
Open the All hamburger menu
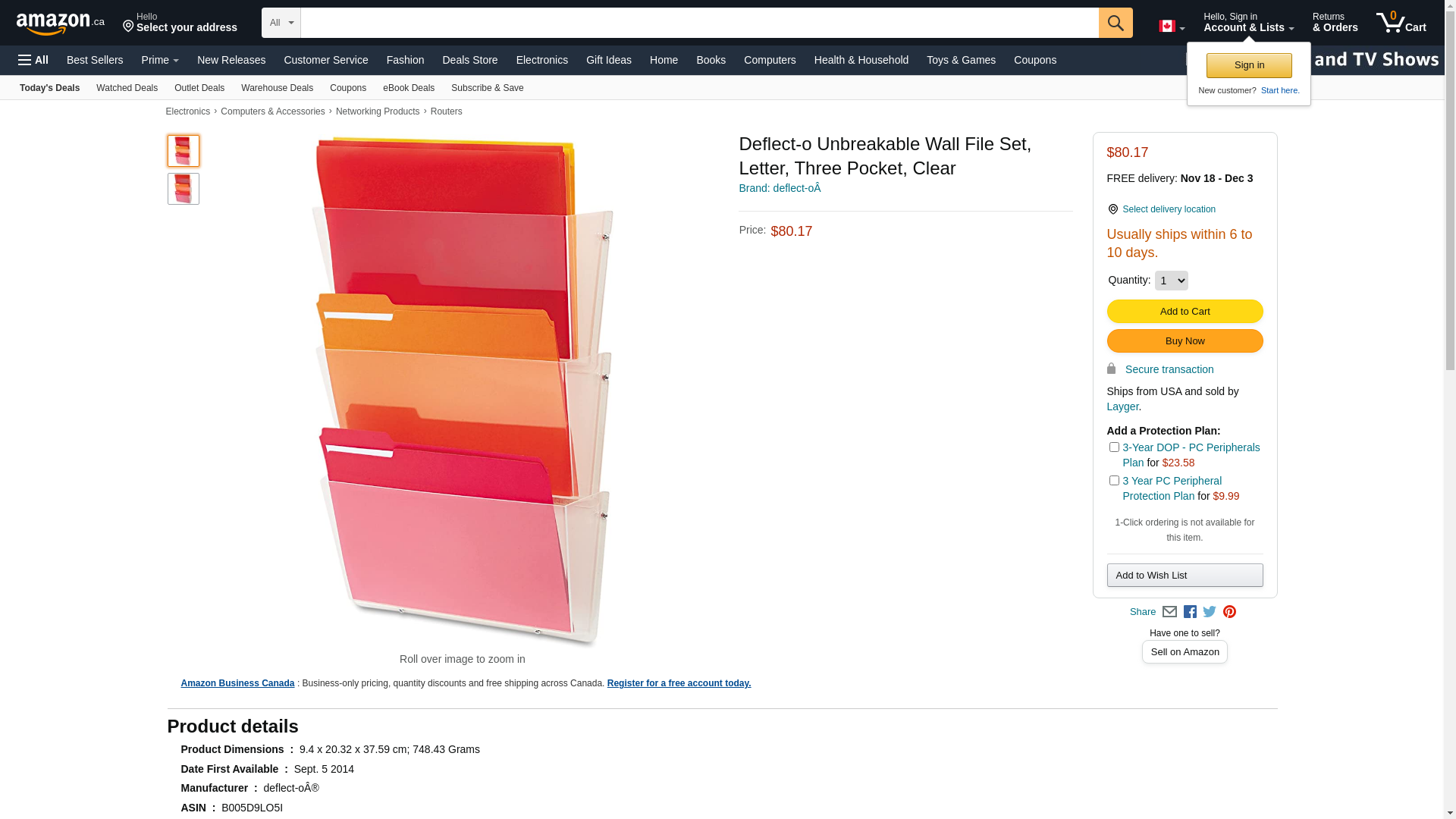pos(33,60)
